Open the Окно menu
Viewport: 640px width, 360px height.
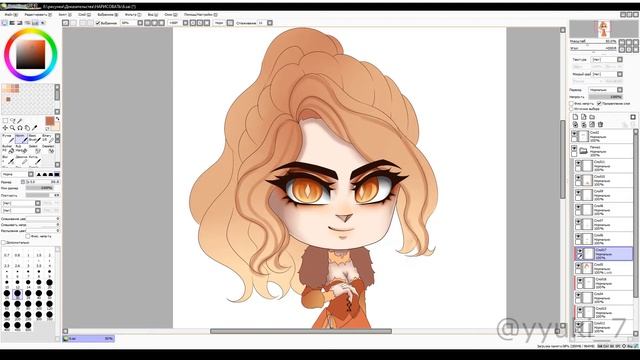click(x=170, y=14)
